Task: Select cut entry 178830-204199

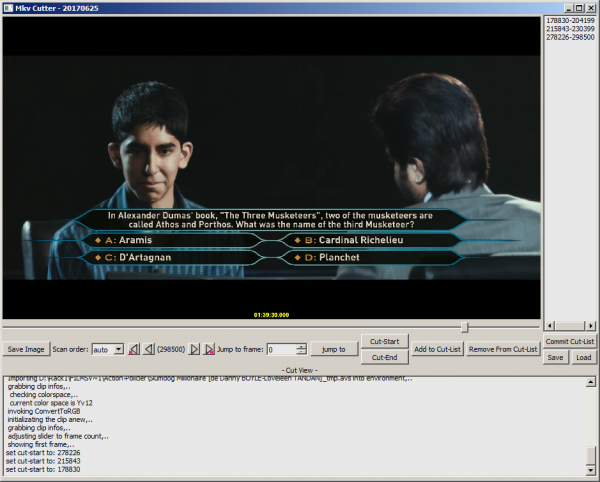Action: pyautogui.click(x=570, y=21)
